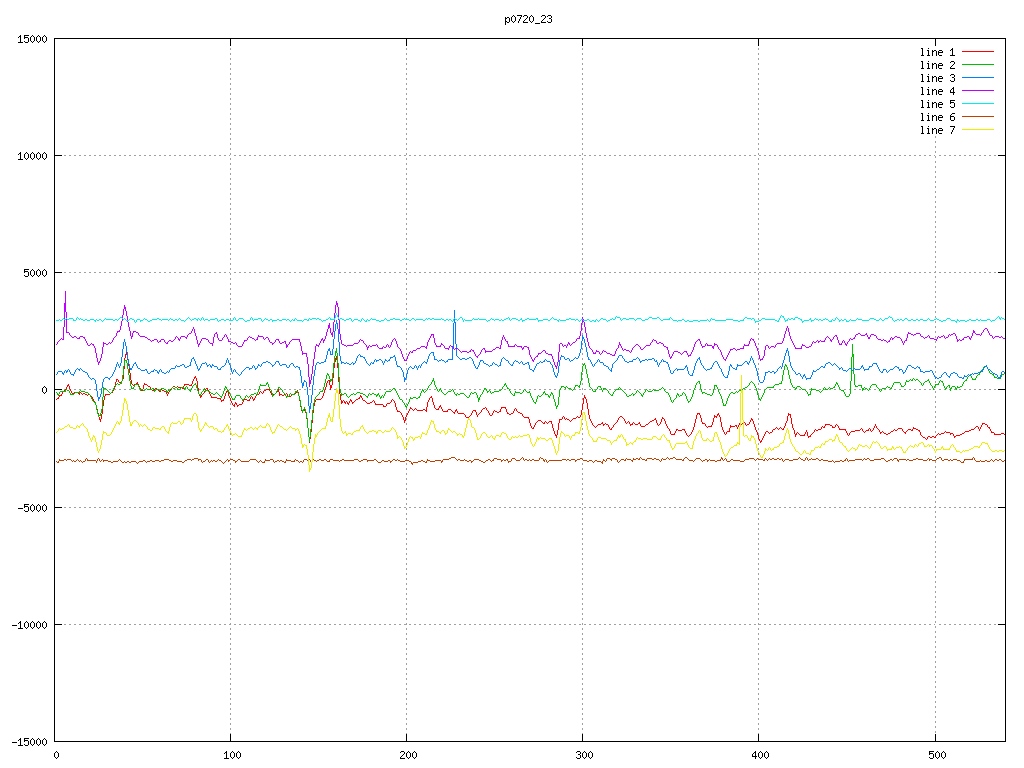Viewport: 1024px width, 768px height.
Task: Pick the cyan line 5 legend swatch
Action: (978, 104)
